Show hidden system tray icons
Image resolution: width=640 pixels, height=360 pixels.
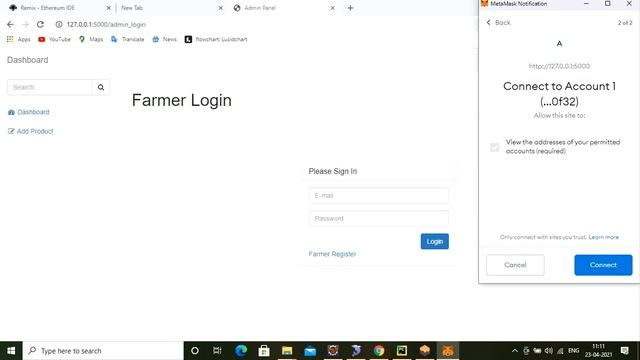pos(515,351)
